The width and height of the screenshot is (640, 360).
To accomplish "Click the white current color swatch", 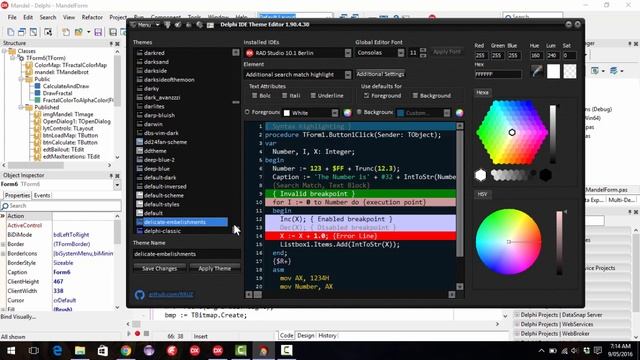I will point(553,71).
